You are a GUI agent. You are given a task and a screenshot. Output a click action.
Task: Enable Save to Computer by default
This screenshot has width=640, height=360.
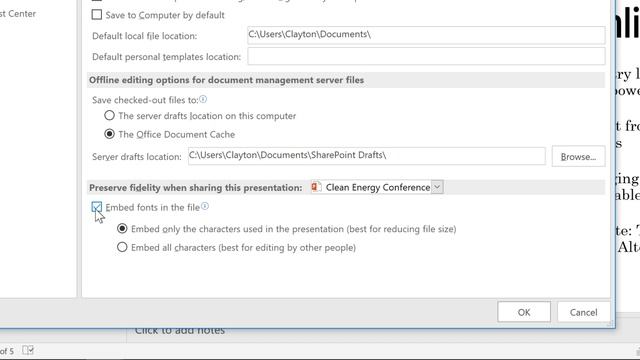(97, 15)
